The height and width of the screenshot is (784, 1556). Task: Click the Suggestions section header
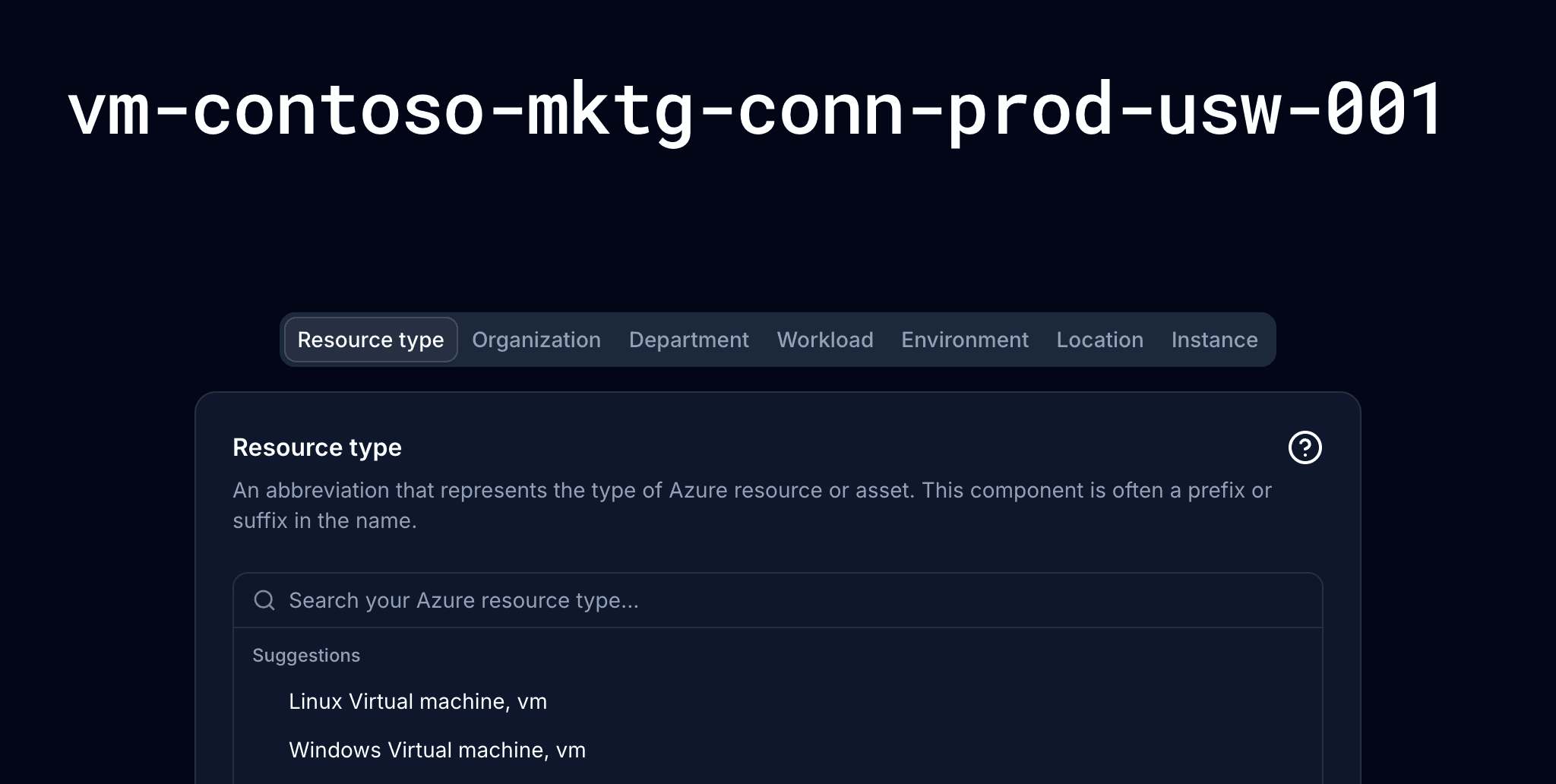(307, 655)
